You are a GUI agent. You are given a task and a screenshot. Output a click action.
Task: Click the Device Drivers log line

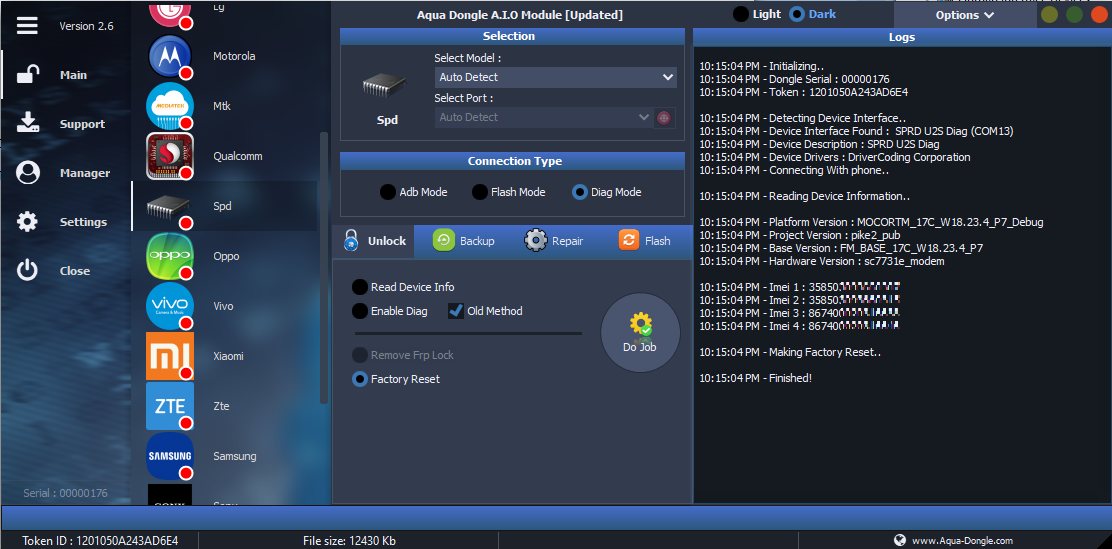(835, 157)
